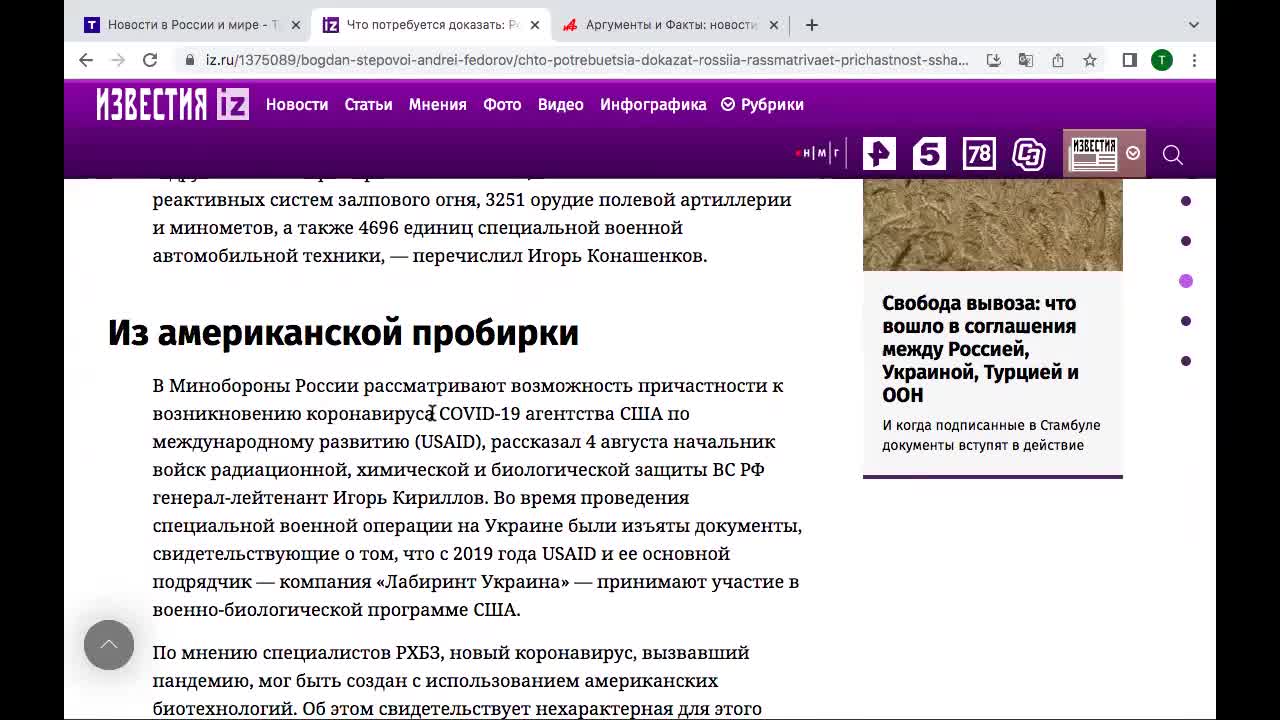This screenshot has height=720, width=1280.
Task: Click the word USAID in parentheses
Action: (449, 442)
